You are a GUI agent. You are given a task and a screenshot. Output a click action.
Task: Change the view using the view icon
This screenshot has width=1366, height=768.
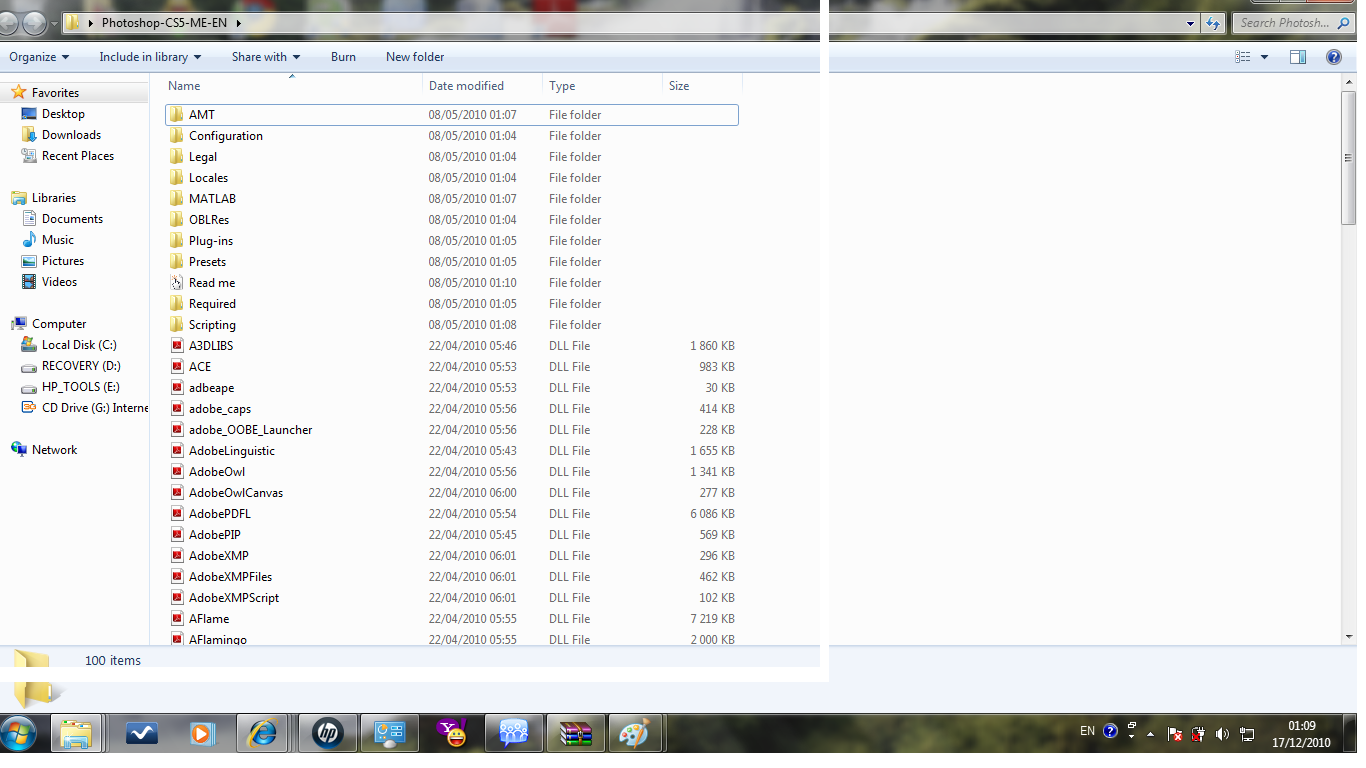(1243, 57)
